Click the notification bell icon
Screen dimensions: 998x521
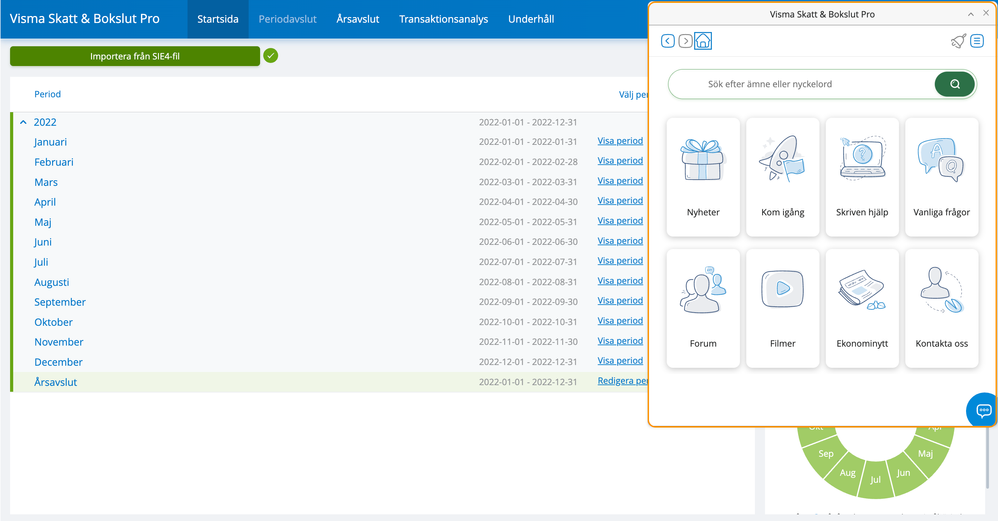pyautogui.click(x=958, y=41)
